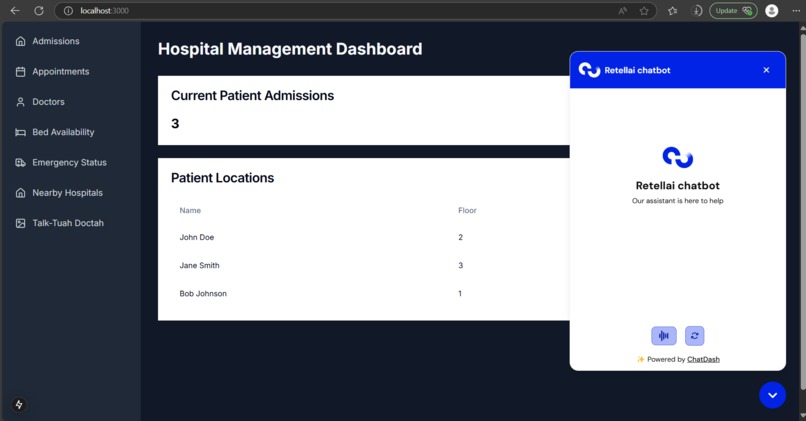Click the Patient Locations heading
This screenshot has width=806, height=421.
click(223, 178)
